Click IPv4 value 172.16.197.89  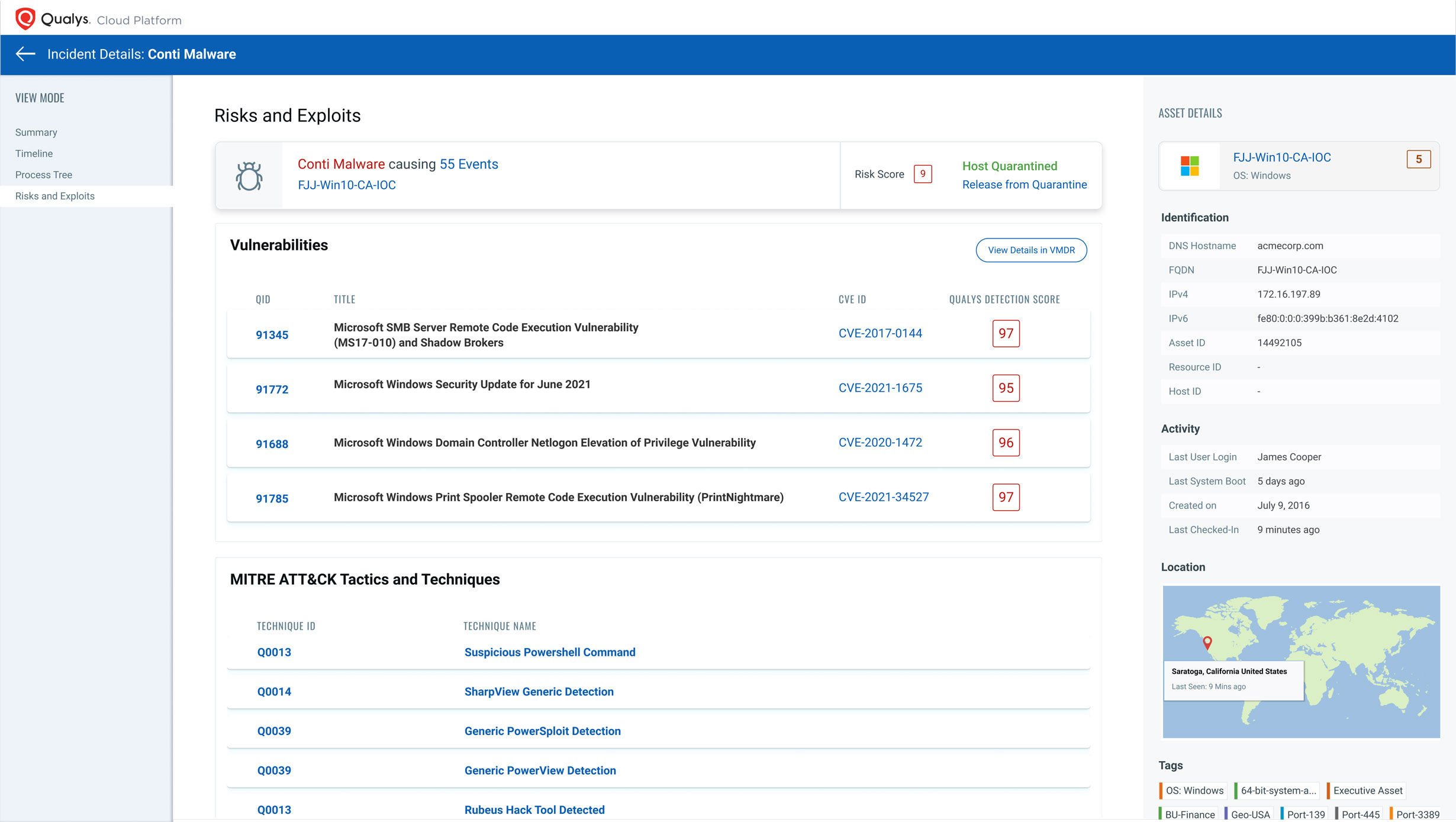pyautogui.click(x=1289, y=294)
